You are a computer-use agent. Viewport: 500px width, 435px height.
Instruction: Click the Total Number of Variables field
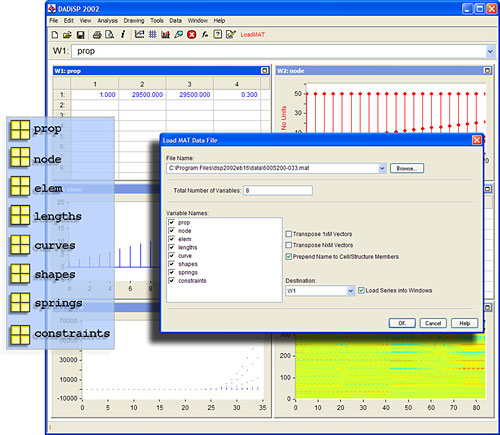pyautogui.click(x=278, y=191)
